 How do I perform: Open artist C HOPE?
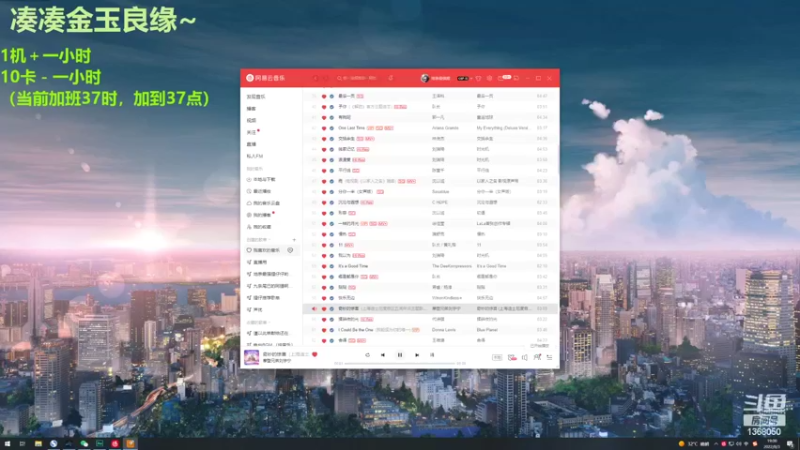pyautogui.click(x=440, y=203)
